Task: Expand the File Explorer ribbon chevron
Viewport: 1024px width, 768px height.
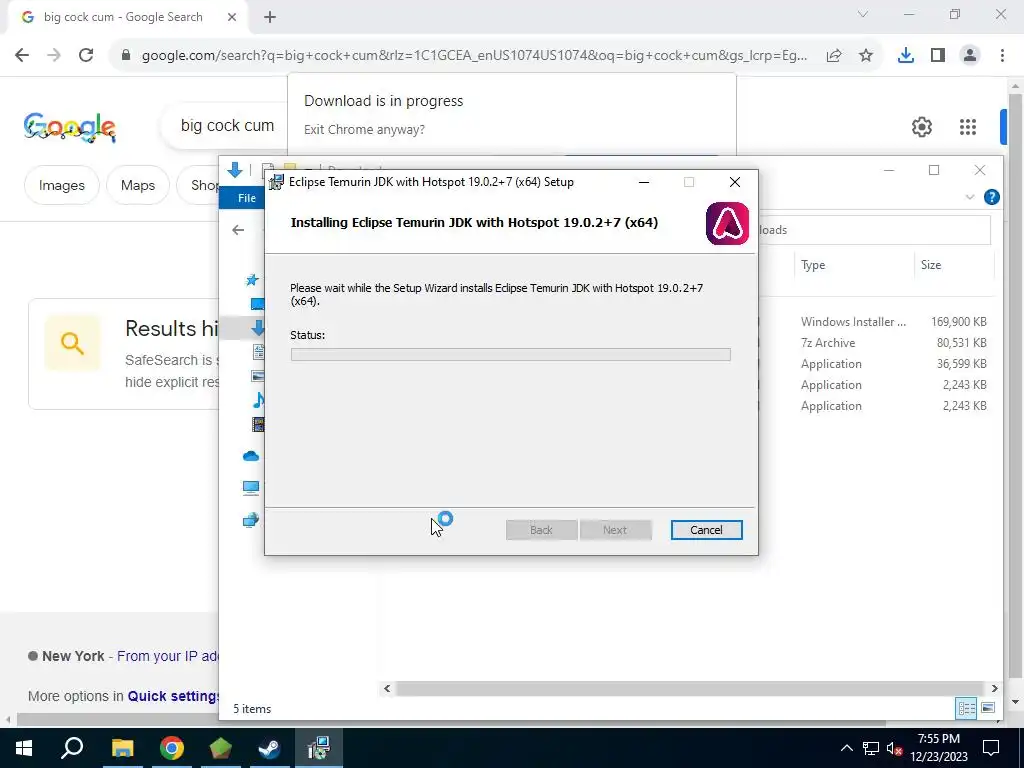Action: click(970, 197)
